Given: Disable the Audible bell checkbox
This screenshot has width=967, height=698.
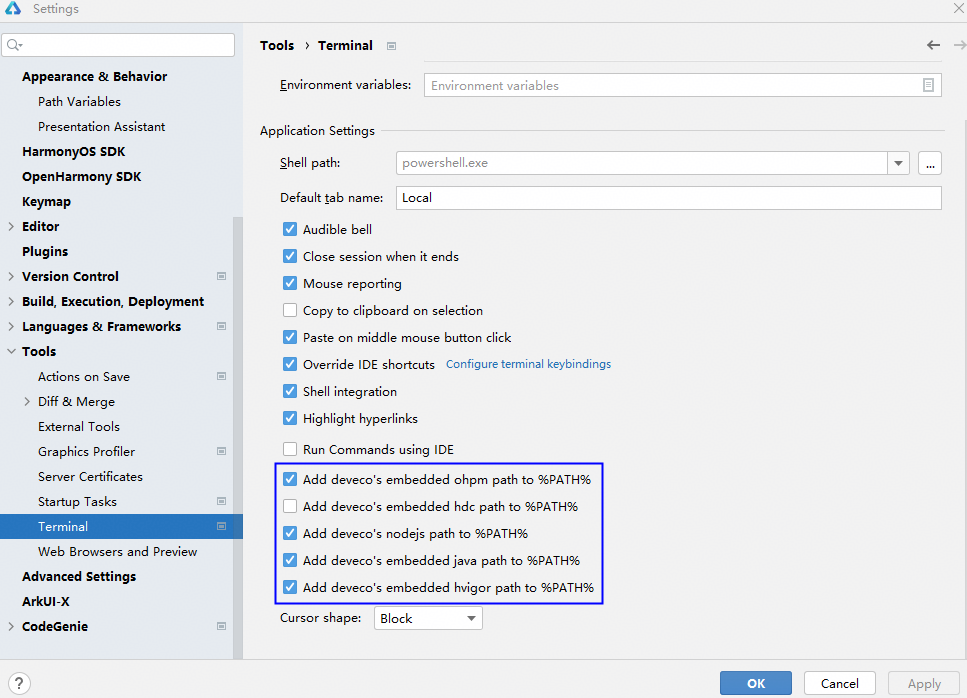Looking at the screenshot, I should point(290,230).
